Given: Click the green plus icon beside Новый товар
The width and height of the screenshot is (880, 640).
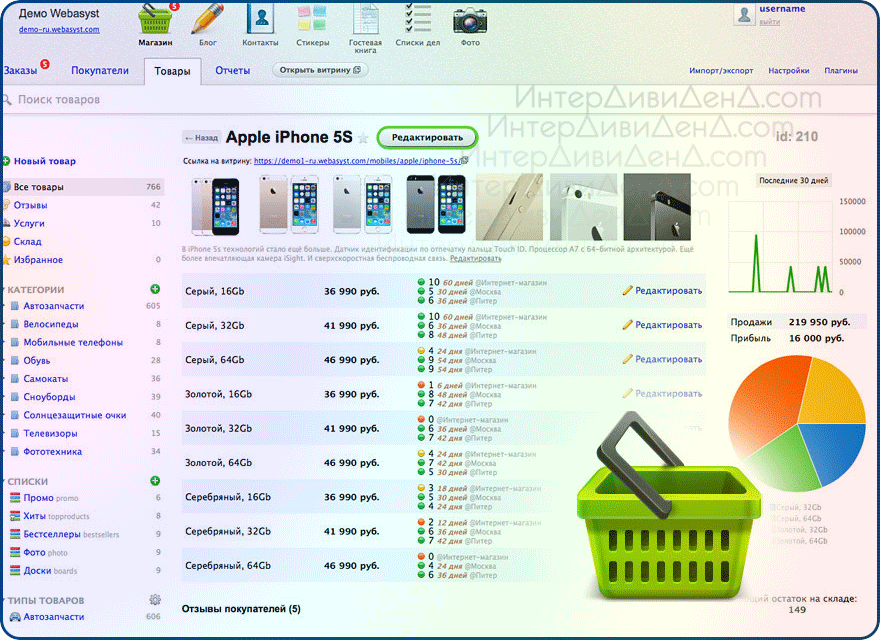Looking at the screenshot, I should pos(6,161).
